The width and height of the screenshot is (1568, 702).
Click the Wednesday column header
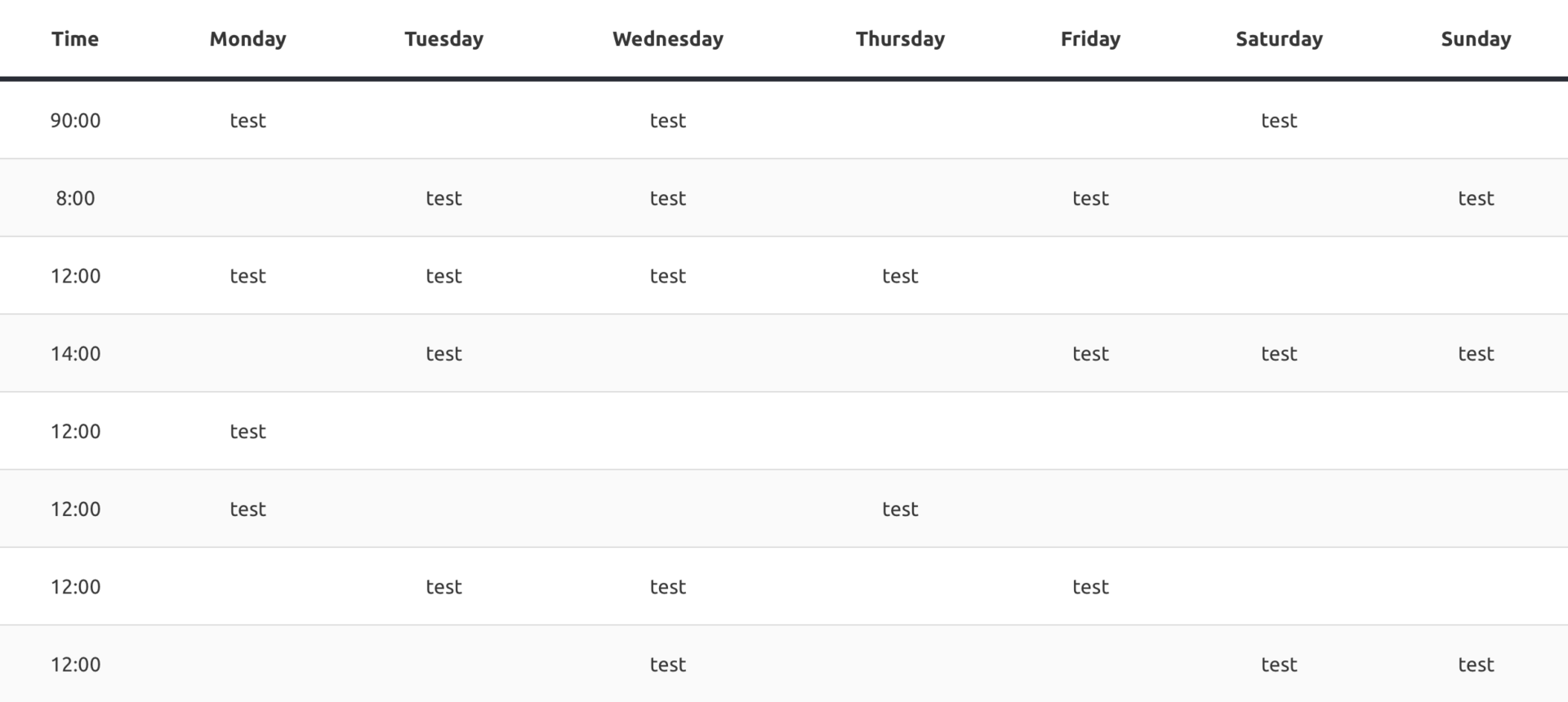click(x=667, y=39)
